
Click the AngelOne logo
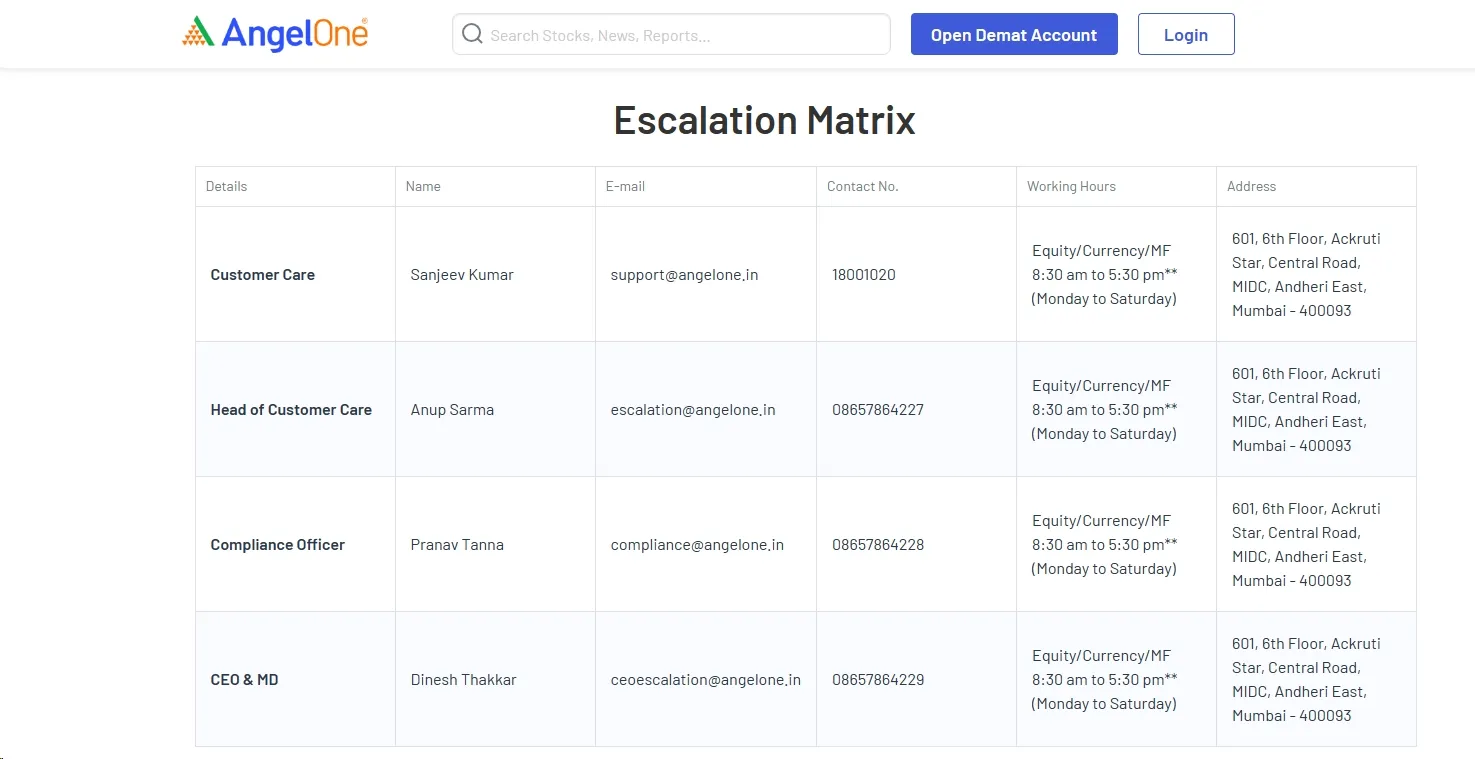275,34
